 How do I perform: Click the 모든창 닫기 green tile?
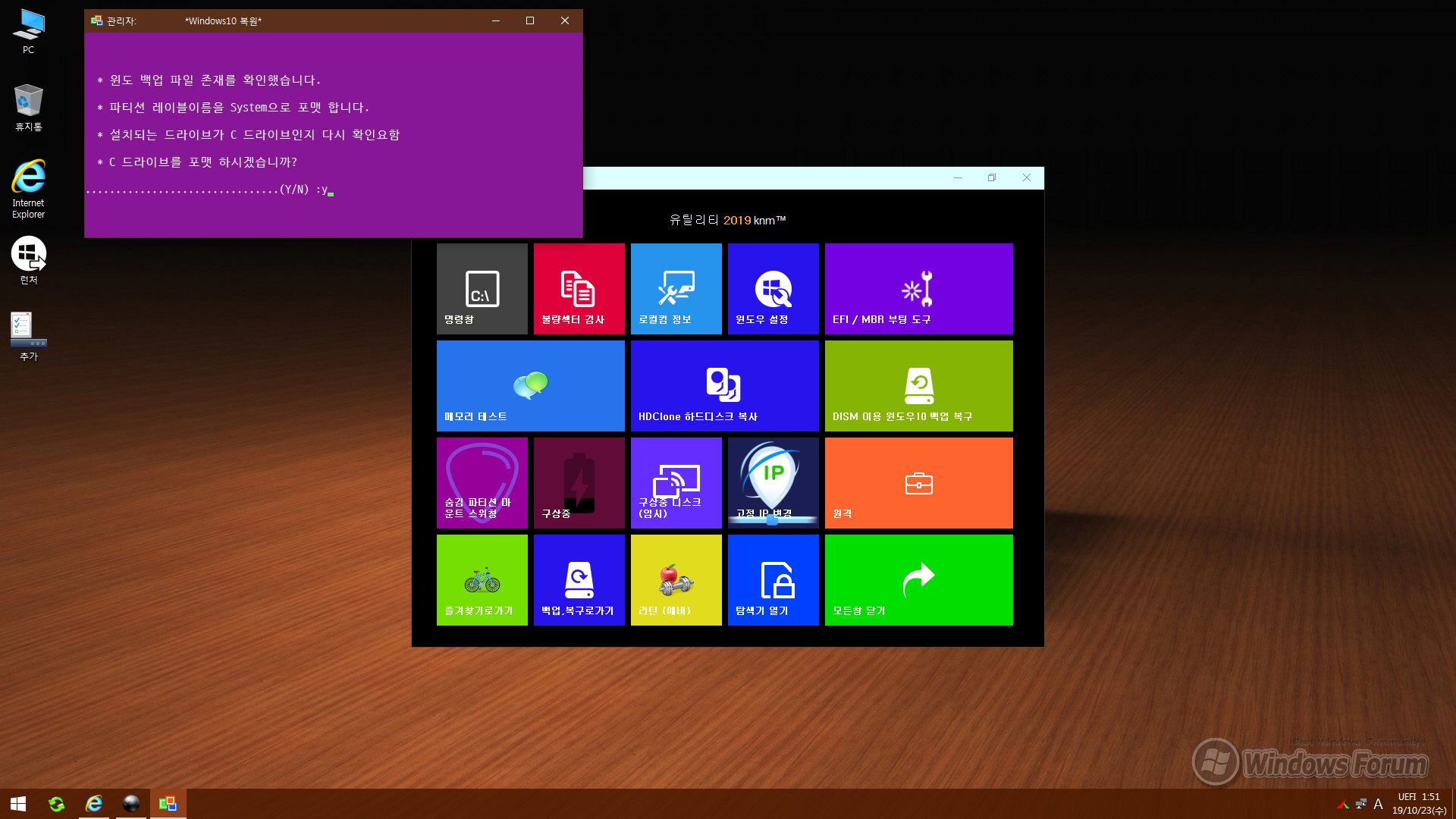click(918, 580)
